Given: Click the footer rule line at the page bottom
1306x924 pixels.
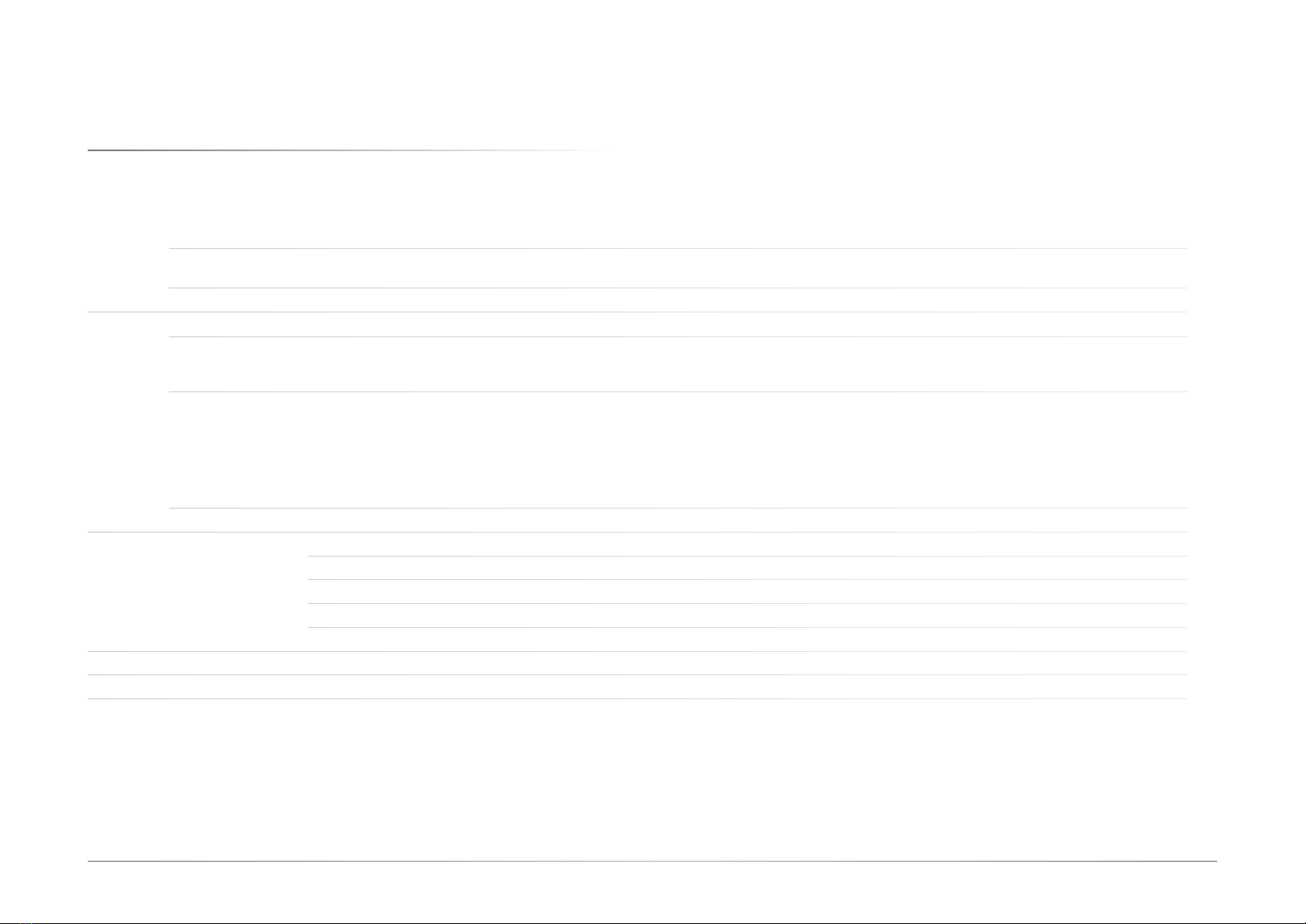Looking at the screenshot, I should click(x=652, y=860).
